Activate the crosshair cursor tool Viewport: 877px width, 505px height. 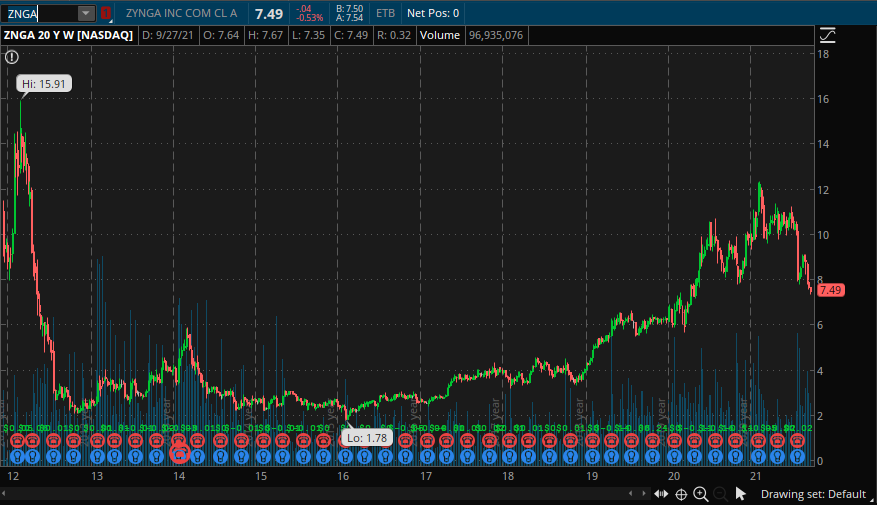[681, 494]
